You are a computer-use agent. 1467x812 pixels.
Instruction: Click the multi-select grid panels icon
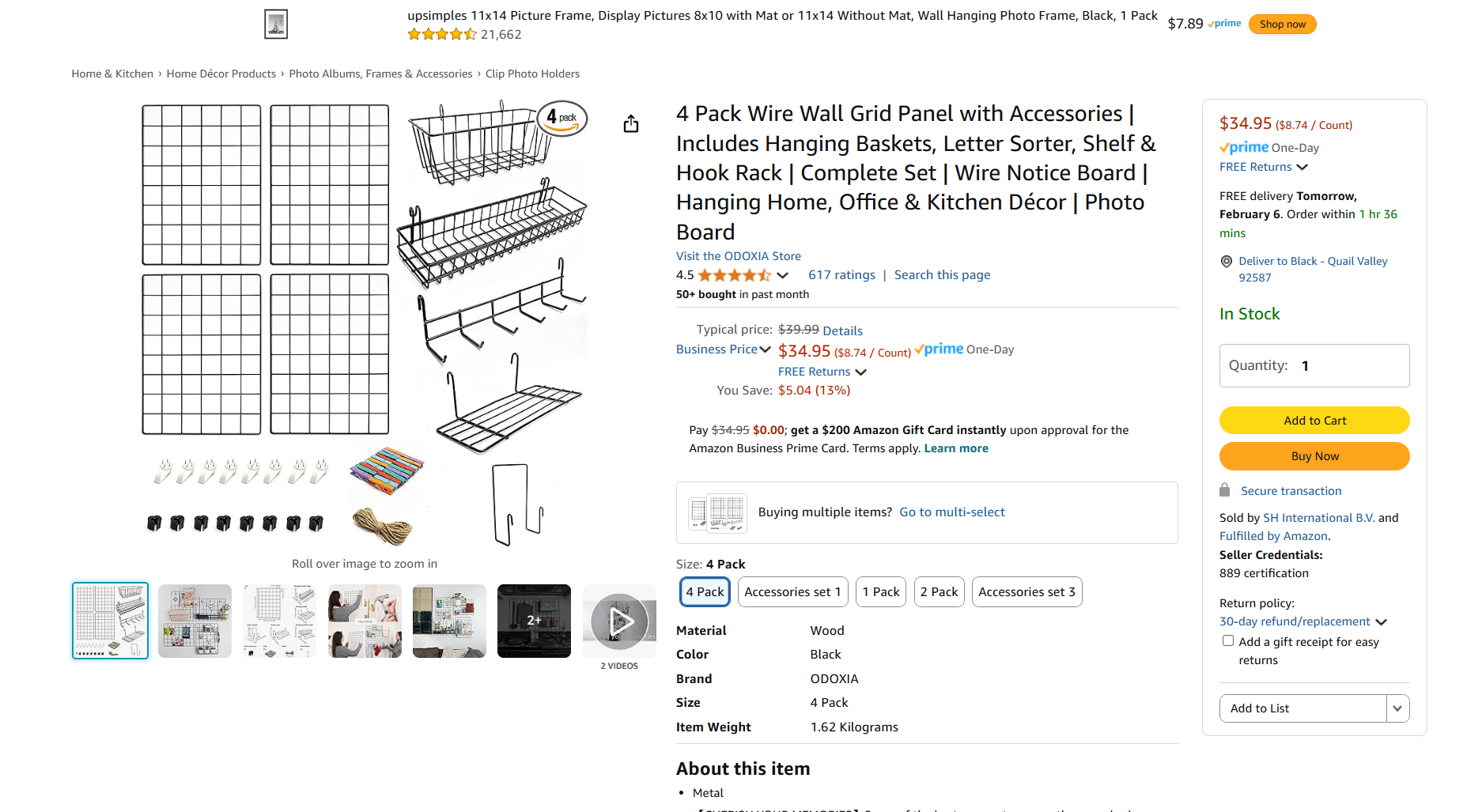717,512
